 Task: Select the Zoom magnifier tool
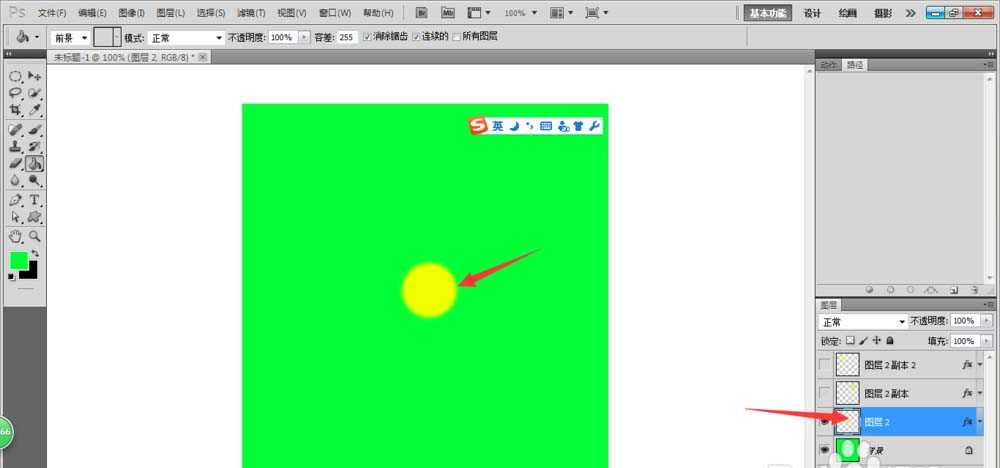(x=34, y=236)
